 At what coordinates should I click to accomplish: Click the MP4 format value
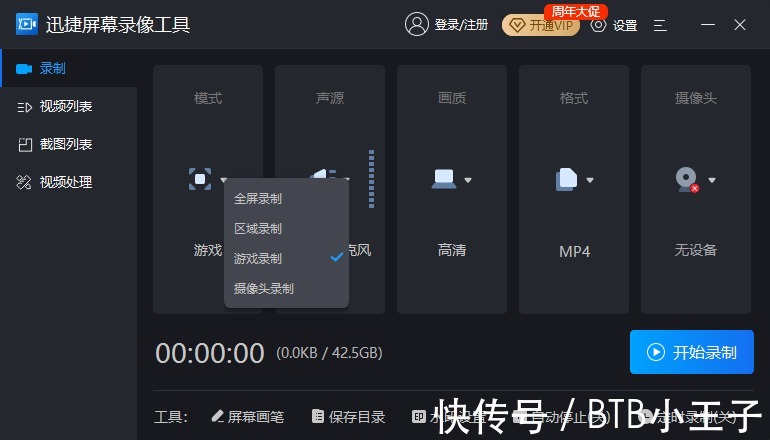(574, 251)
